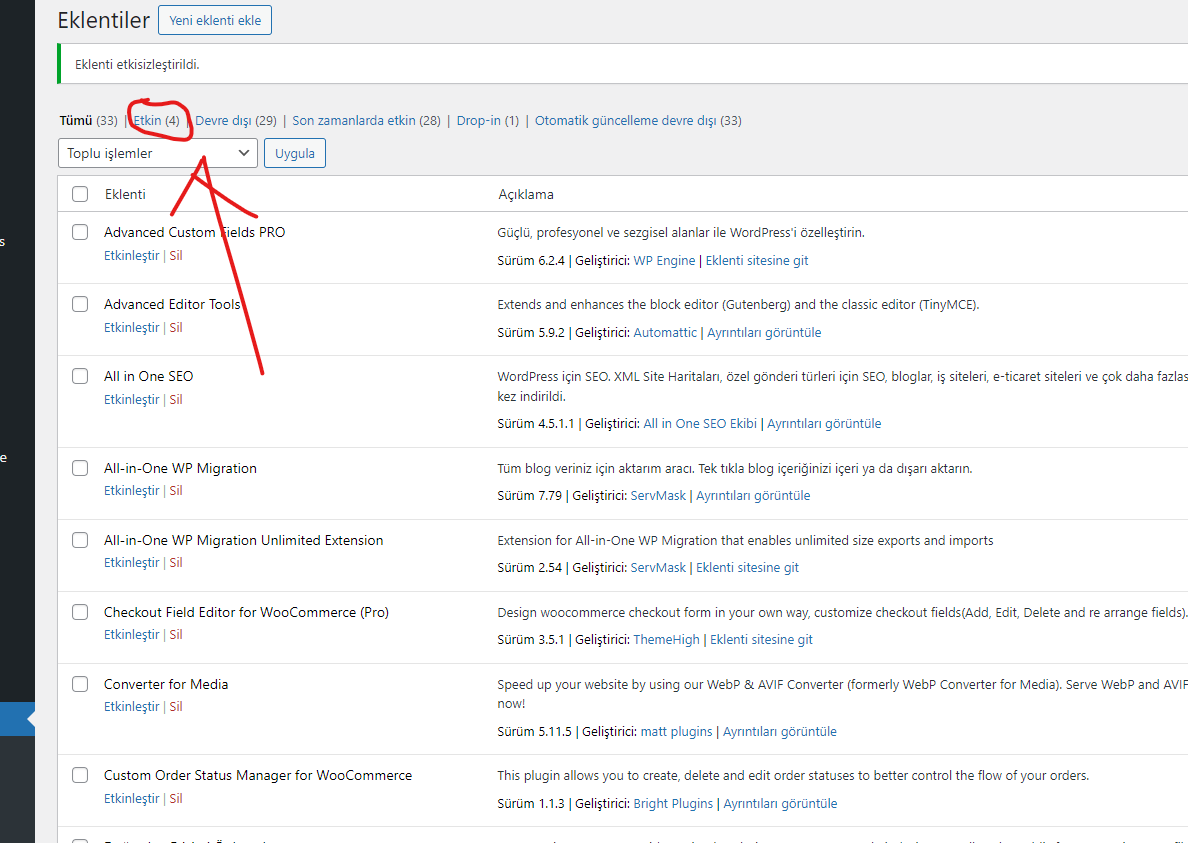Show 'Devre dışı (29)' plugins
This screenshot has height=843, width=1188.
(x=236, y=120)
